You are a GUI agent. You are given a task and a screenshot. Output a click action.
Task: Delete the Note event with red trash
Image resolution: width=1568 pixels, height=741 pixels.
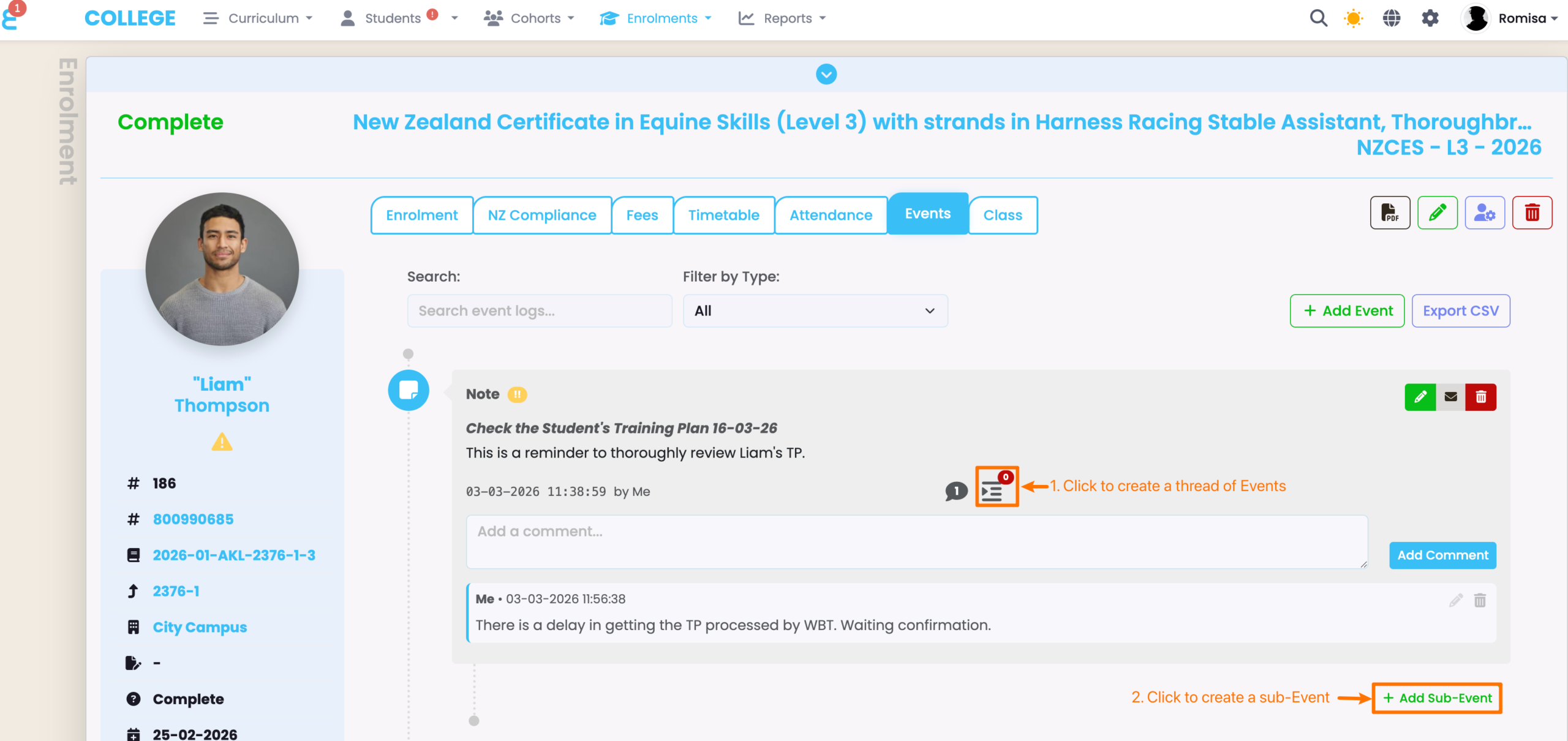pyautogui.click(x=1480, y=397)
